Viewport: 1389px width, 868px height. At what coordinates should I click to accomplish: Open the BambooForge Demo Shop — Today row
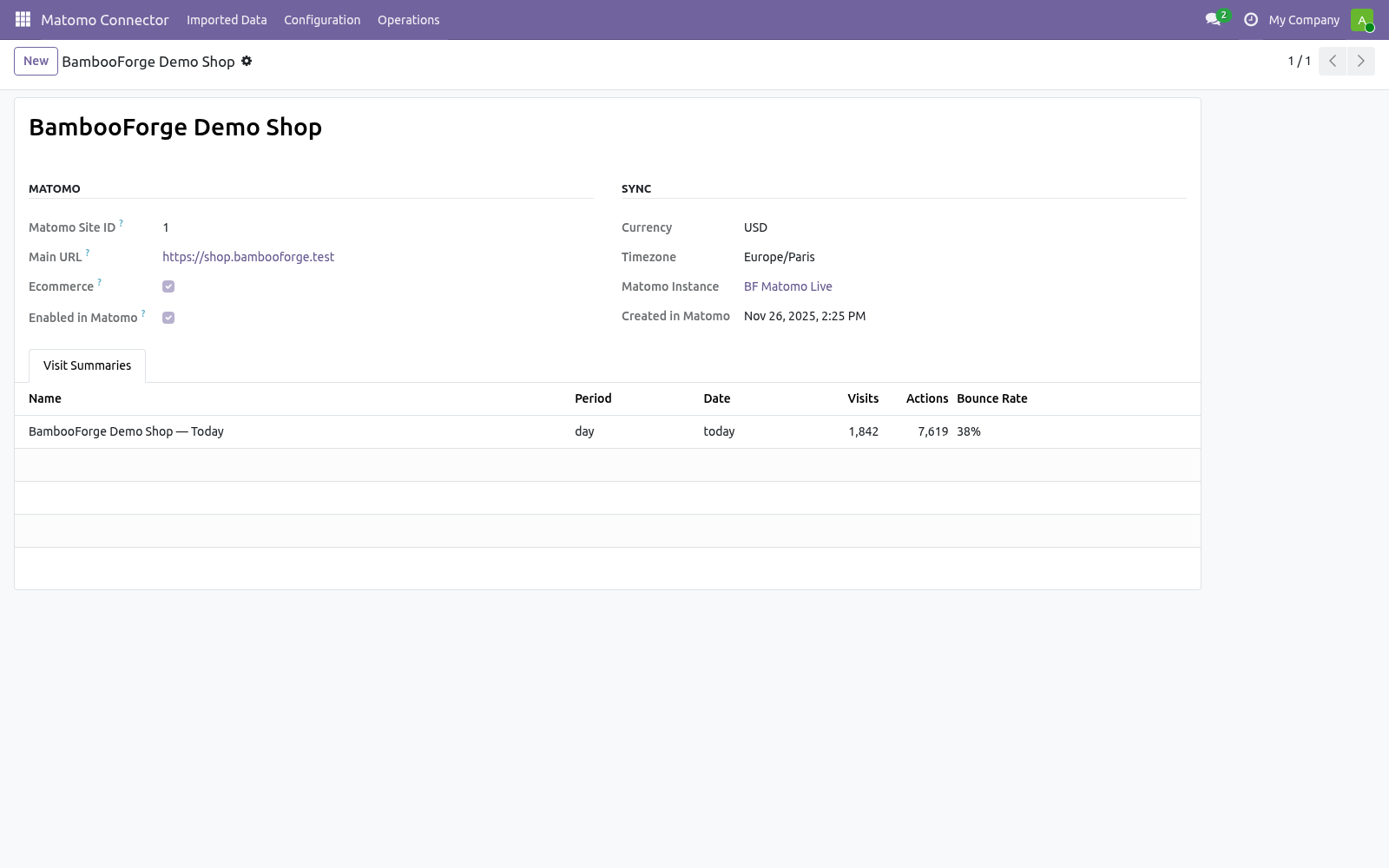(x=608, y=431)
